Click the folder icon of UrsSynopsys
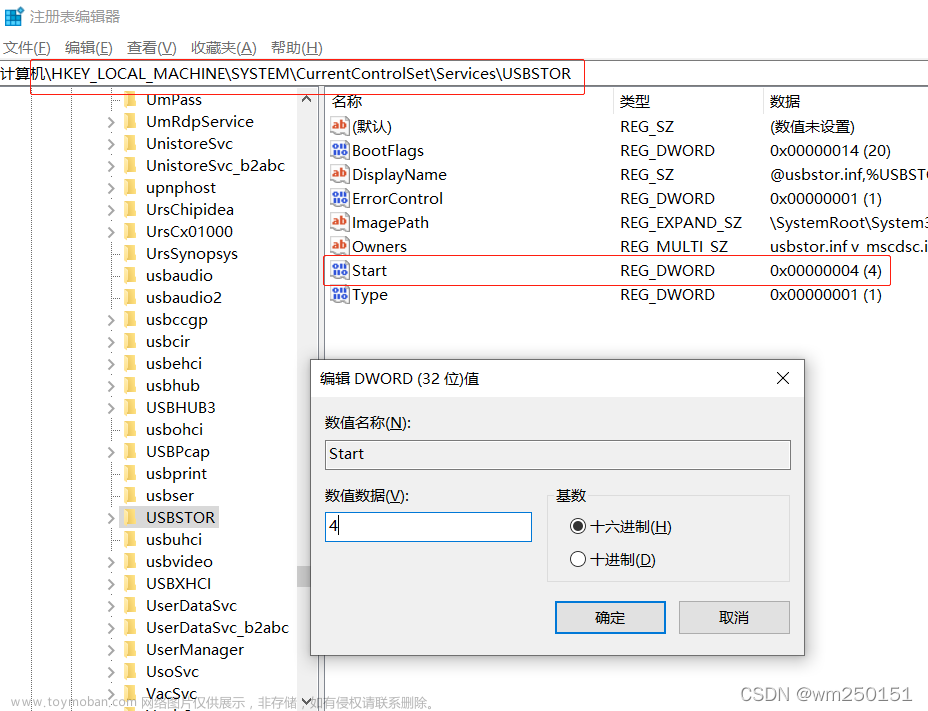 [x=131, y=253]
